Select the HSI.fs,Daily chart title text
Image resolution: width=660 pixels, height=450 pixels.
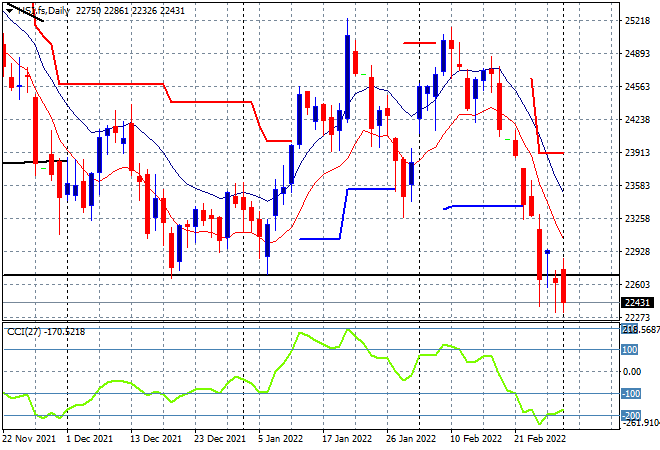tap(44, 11)
